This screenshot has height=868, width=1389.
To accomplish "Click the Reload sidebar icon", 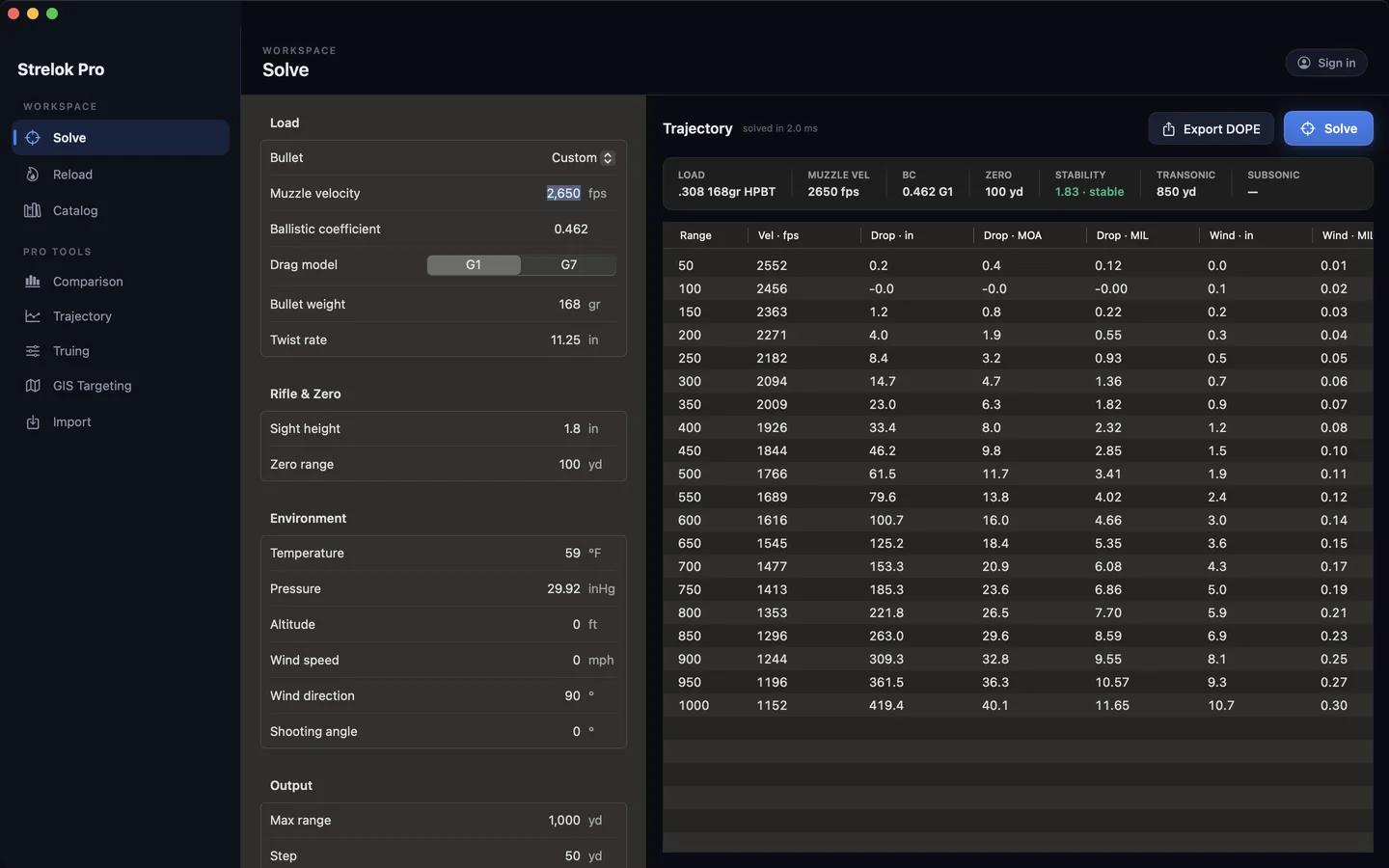I will (33, 175).
